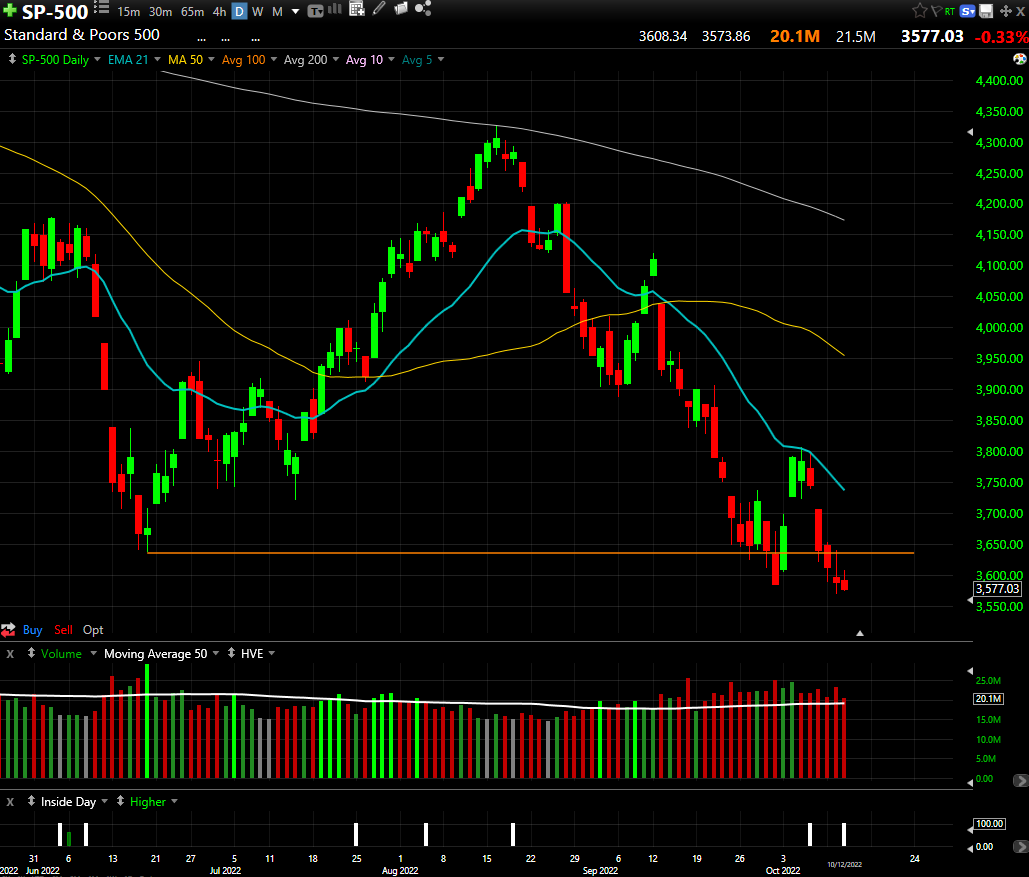Click the SP-500 symbol title

click(54, 12)
